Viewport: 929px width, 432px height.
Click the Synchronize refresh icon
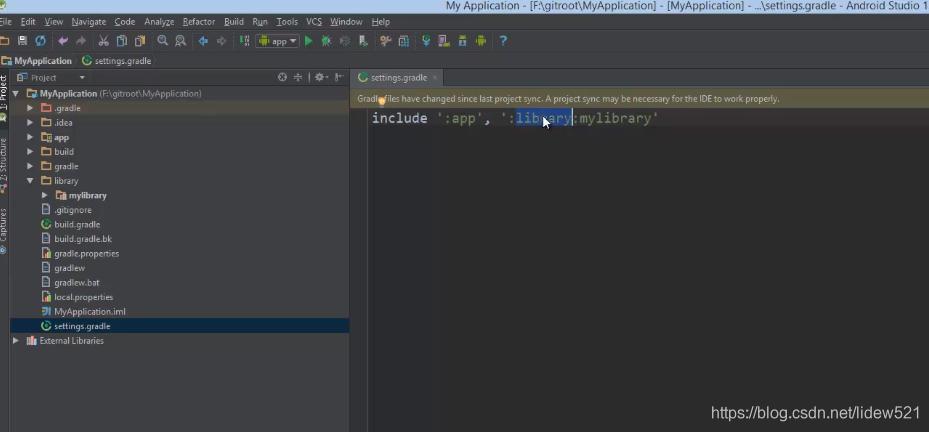click(x=40, y=41)
